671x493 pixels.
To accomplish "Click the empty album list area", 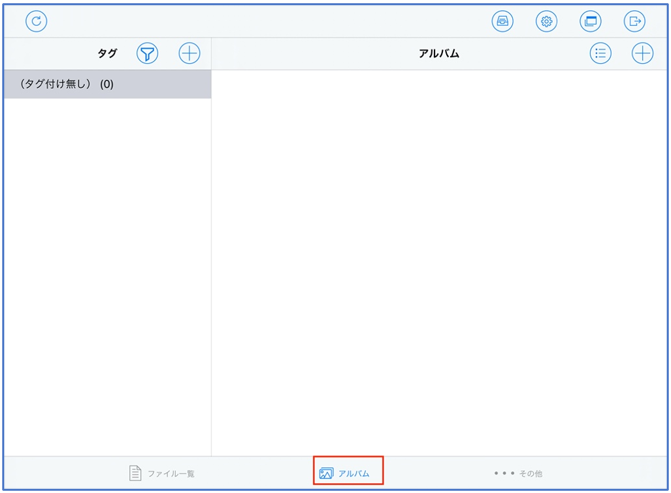I will click(x=438, y=260).
